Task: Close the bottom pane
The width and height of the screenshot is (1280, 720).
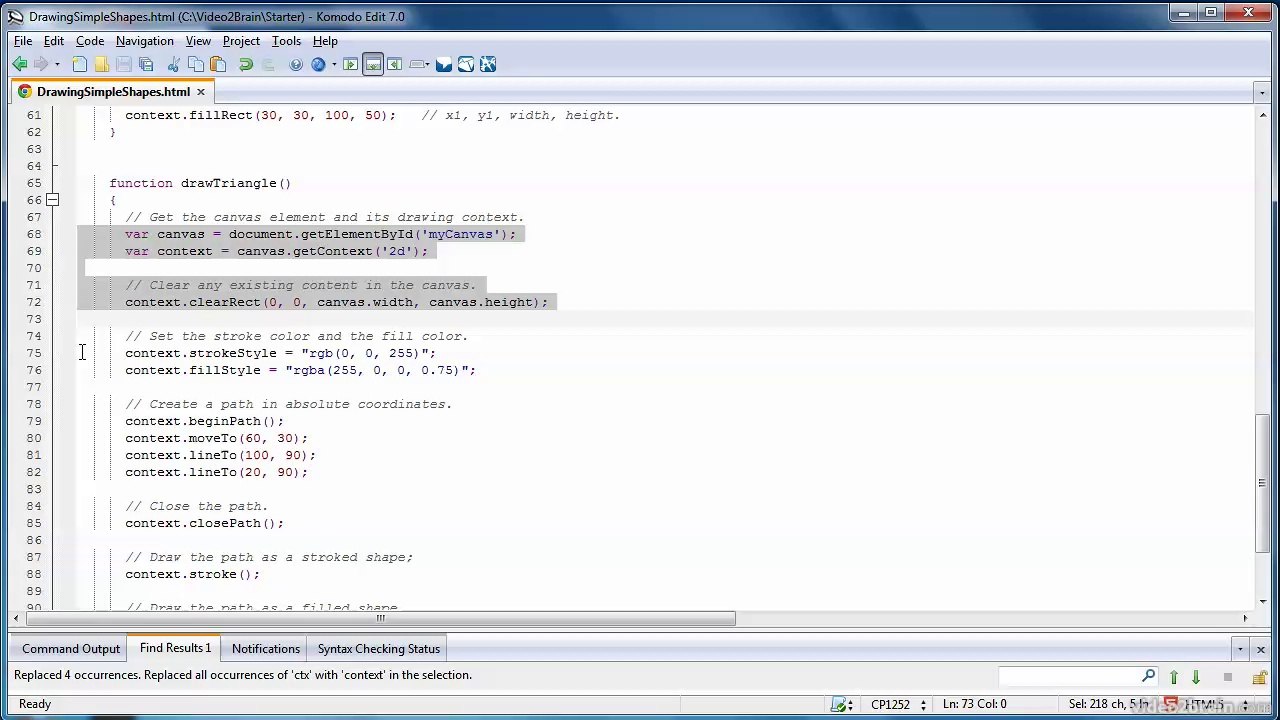Action: pos(1260,649)
